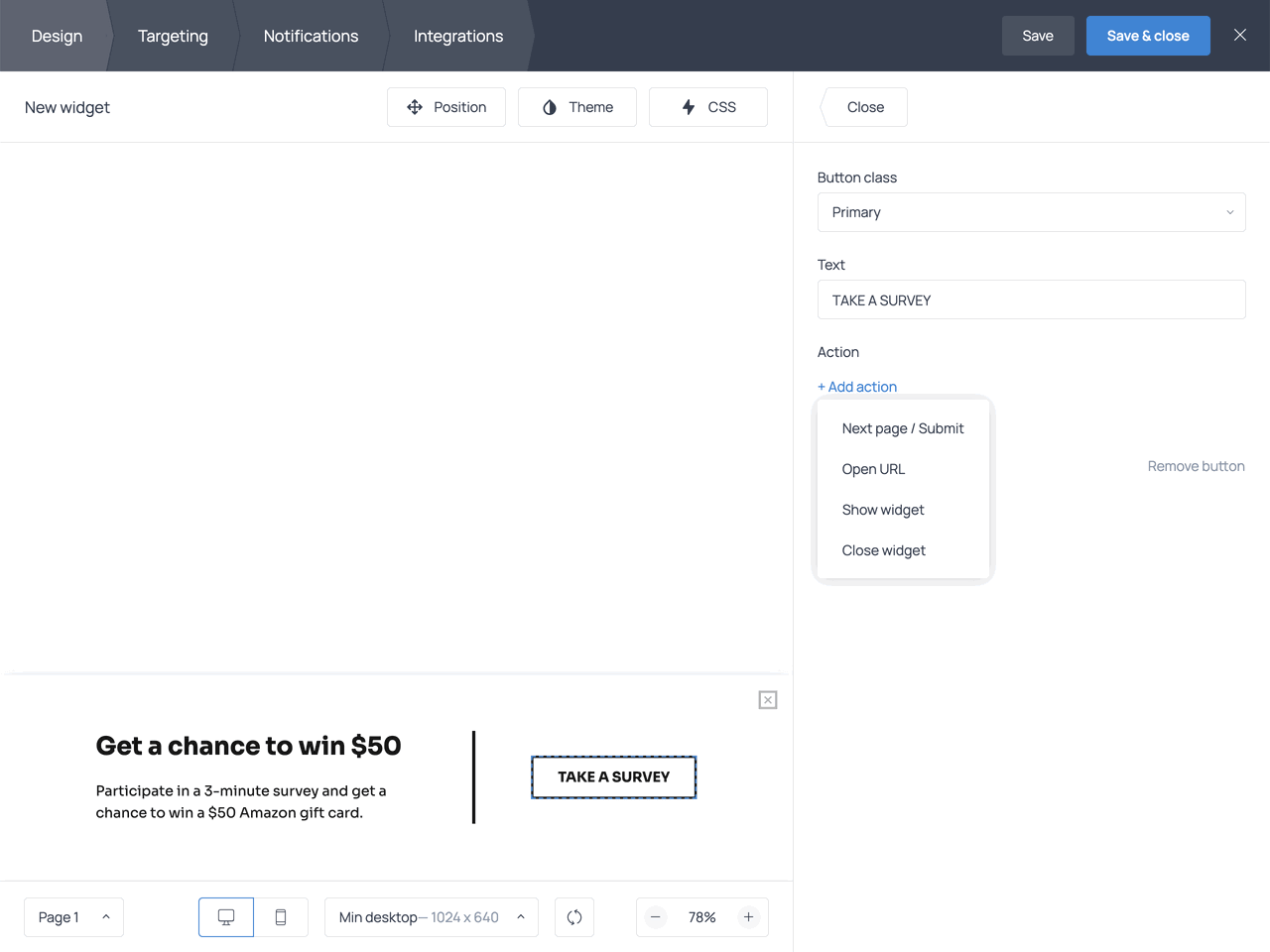Open the Button class dropdown
Viewport: 1270px width, 952px height.
1031,212
